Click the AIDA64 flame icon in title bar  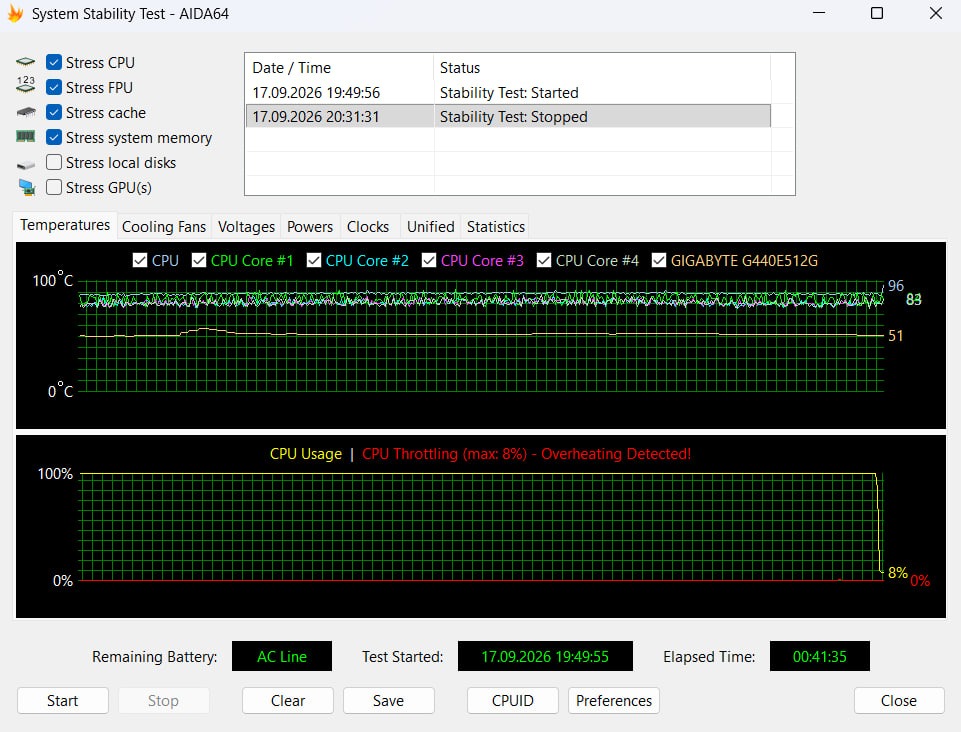tap(15, 13)
